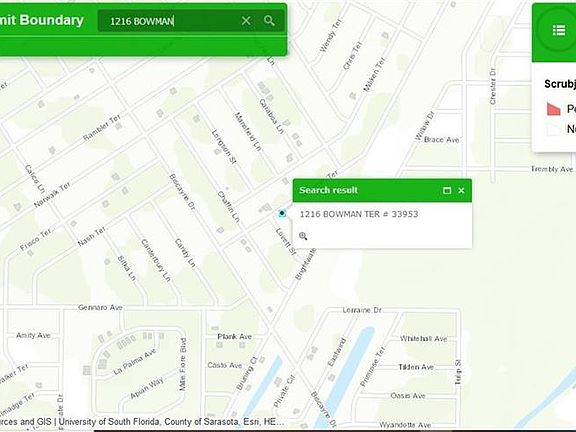Click the University of South Florida attribution
Screen dimensions: 576x432
(109, 421)
